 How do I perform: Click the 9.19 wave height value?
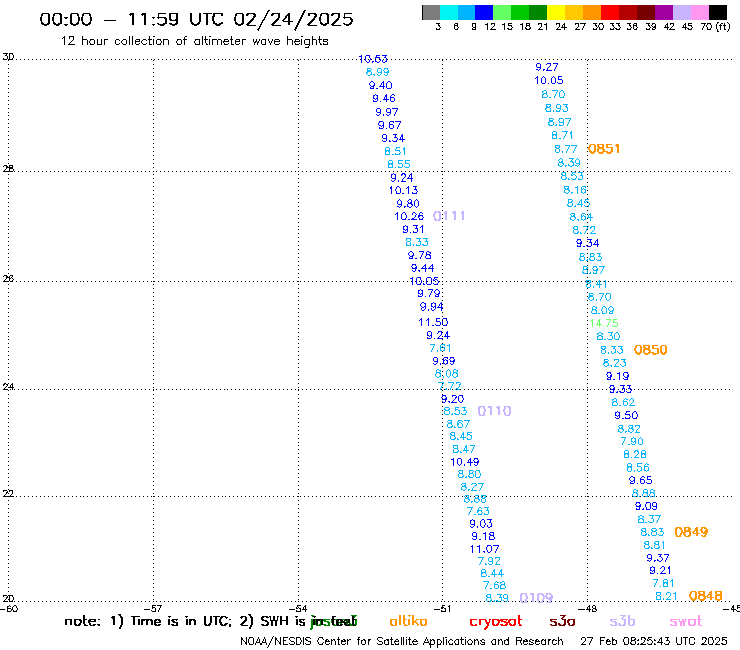pos(618,376)
